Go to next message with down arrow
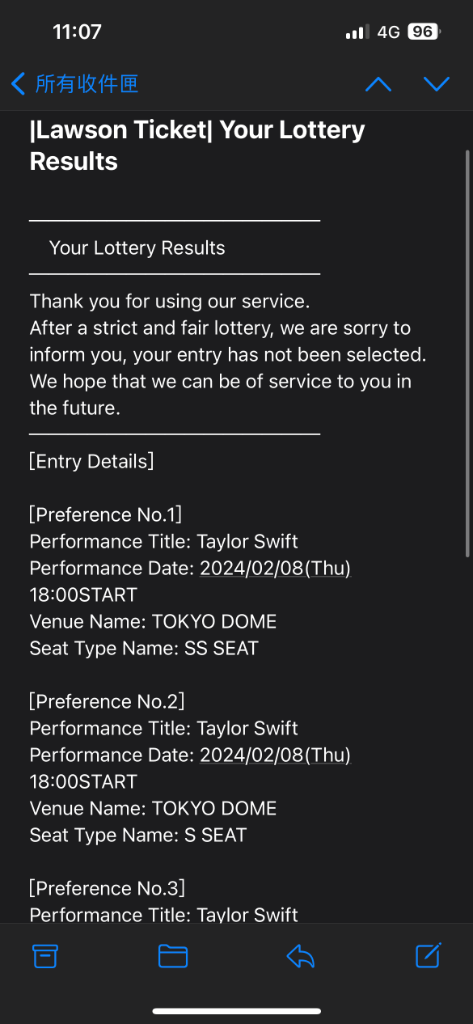The image size is (473, 1024). click(x=436, y=84)
